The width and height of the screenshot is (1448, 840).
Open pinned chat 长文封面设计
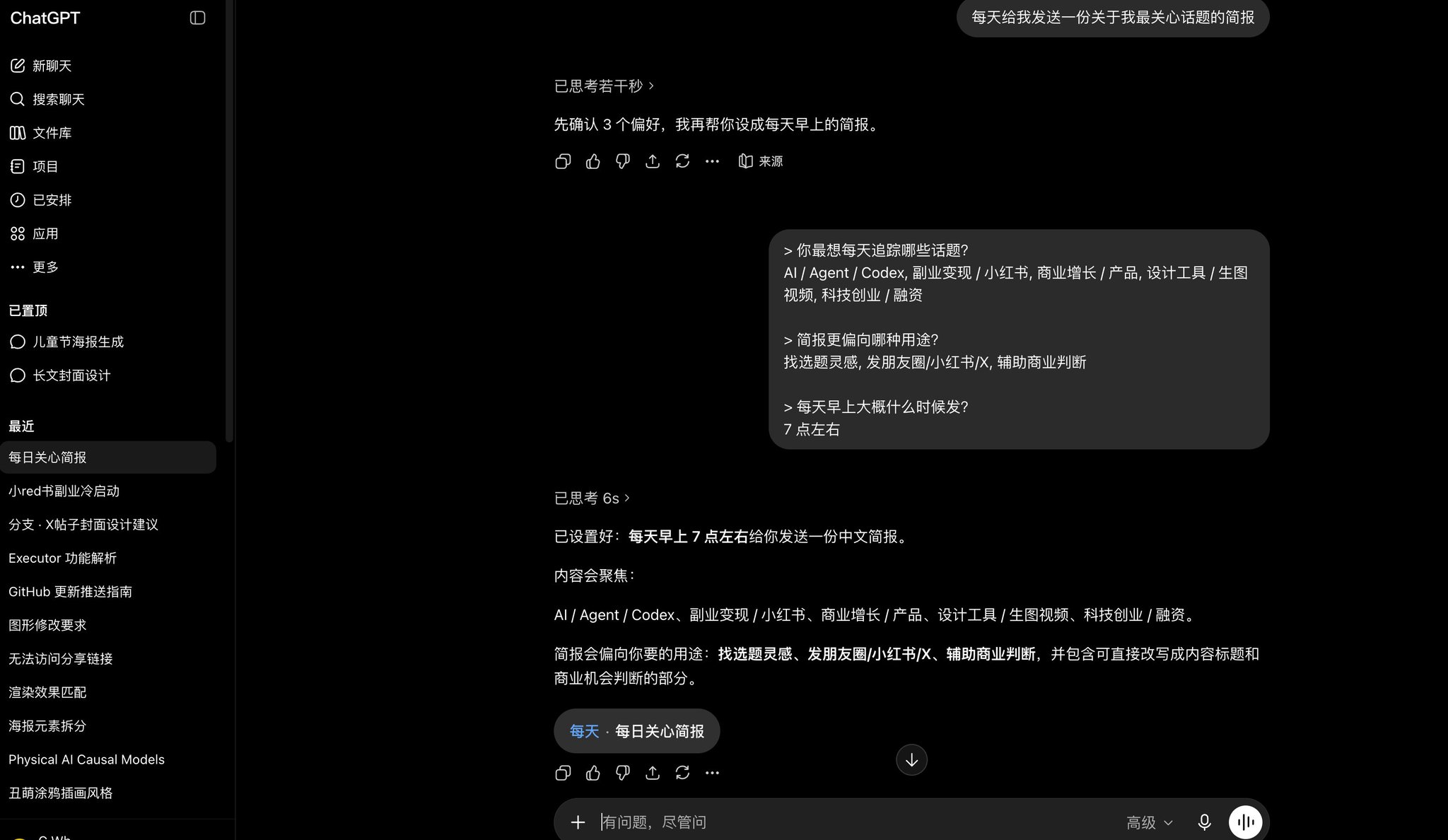click(x=61, y=375)
